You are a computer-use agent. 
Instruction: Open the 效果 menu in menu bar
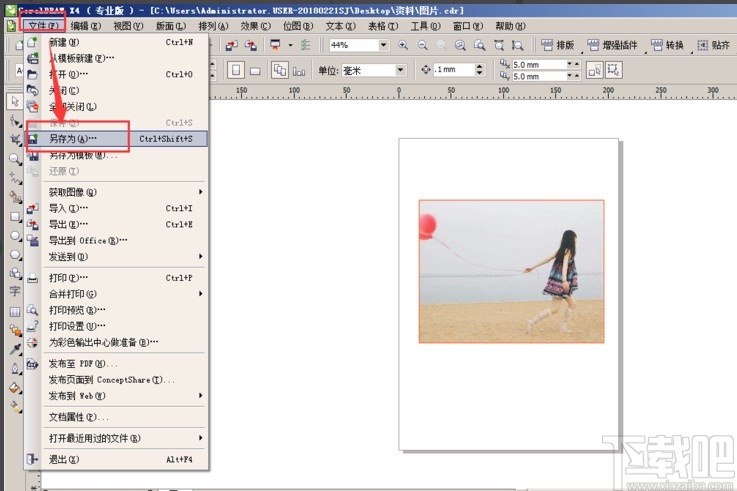click(x=256, y=26)
